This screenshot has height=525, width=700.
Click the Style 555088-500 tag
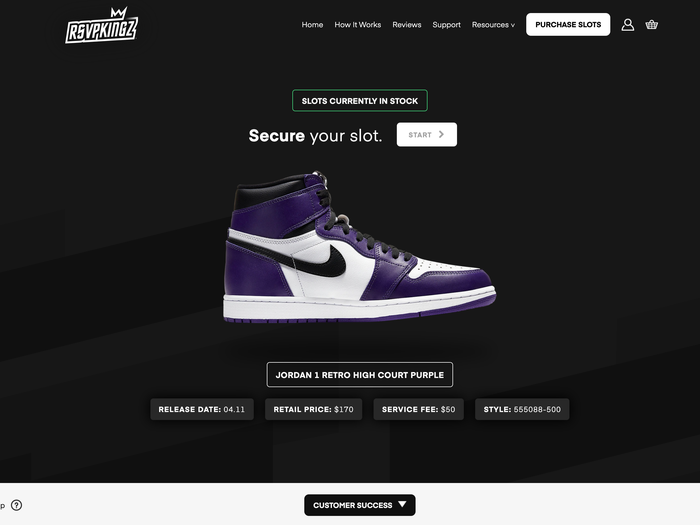(522, 409)
